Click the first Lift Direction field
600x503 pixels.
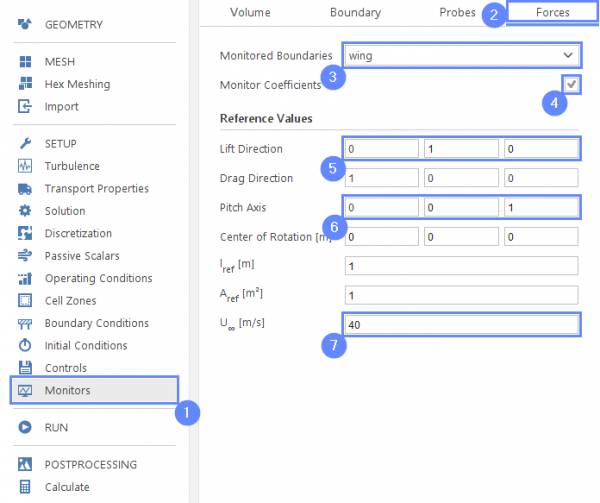coord(382,149)
